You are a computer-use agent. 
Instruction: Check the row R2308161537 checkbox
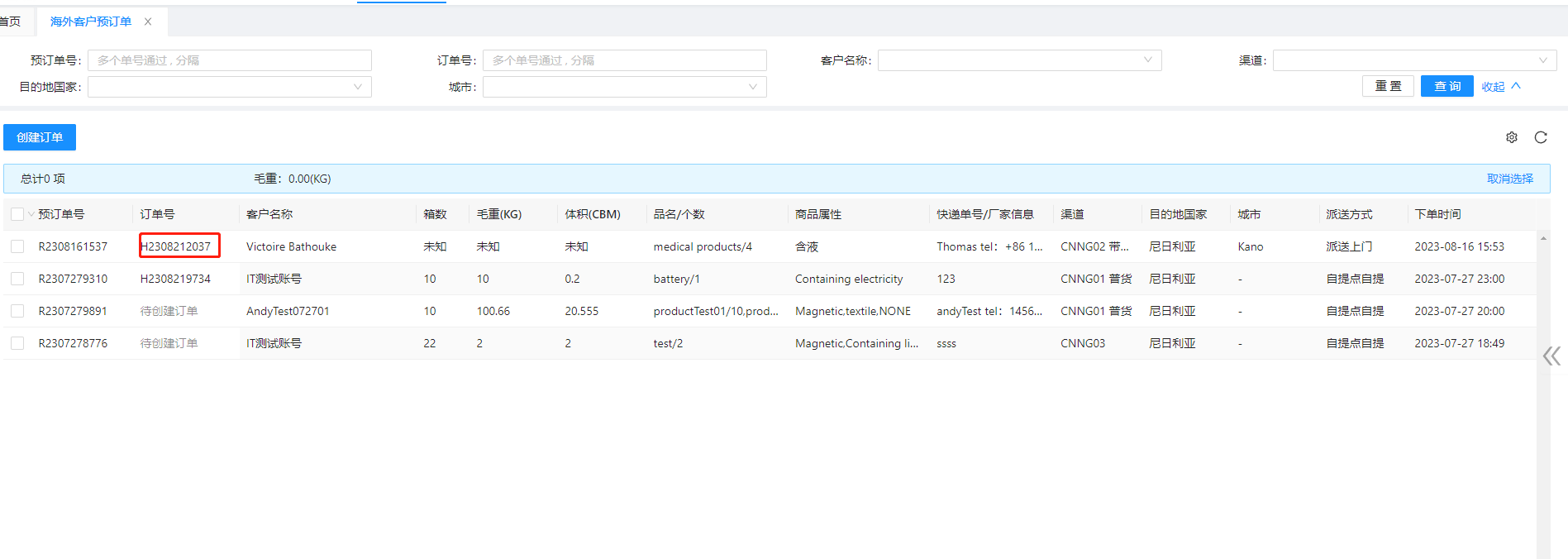(x=17, y=246)
